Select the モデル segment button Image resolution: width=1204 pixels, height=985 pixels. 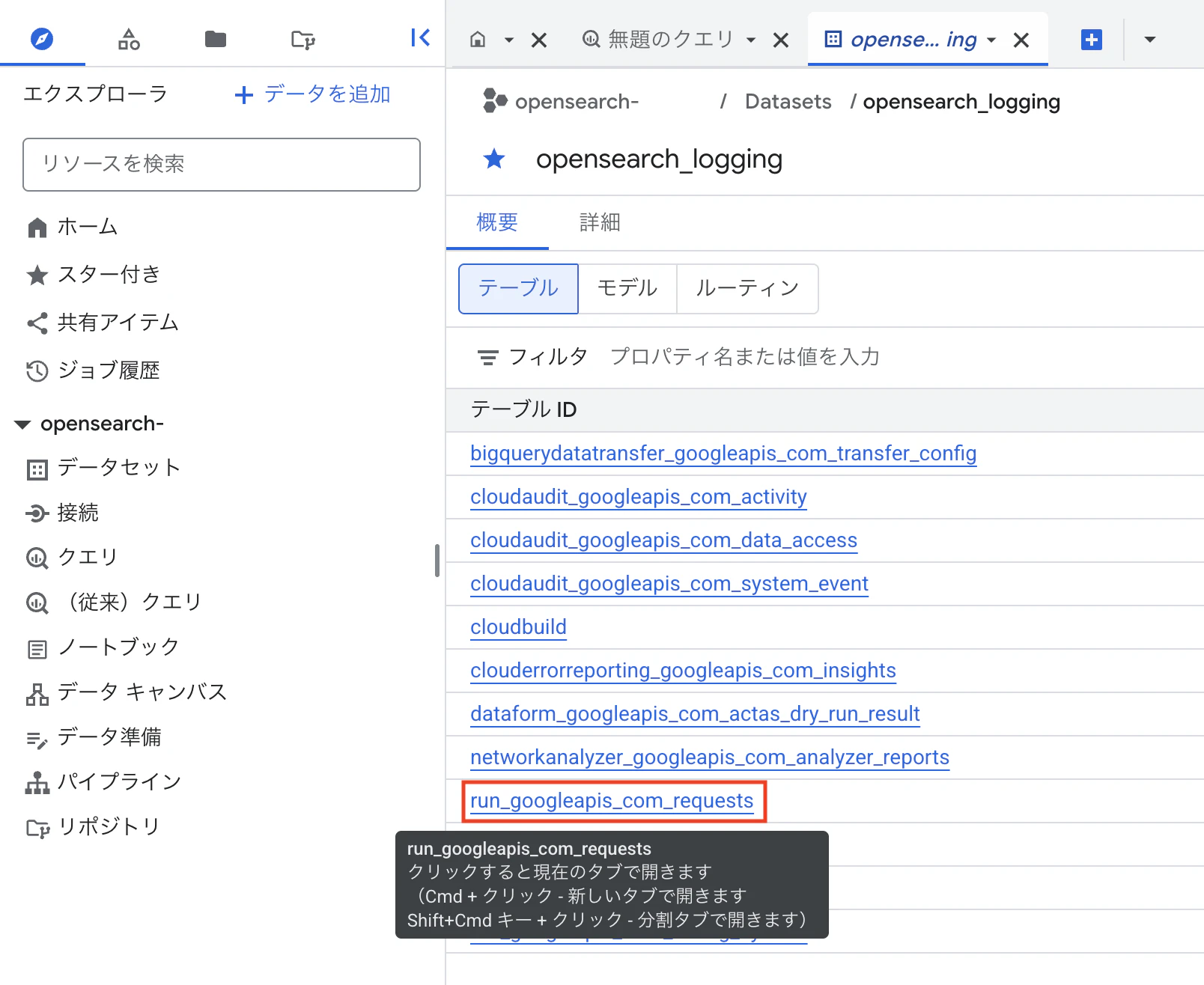click(627, 288)
